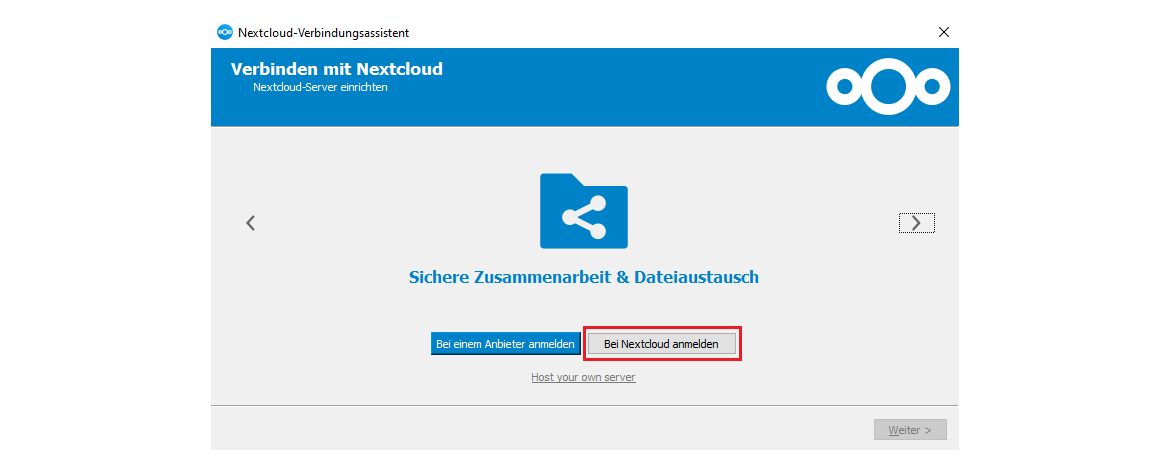The image size is (1170, 470).
Task: Click the center ring of the Nextcloud logo
Action: (x=887, y=86)
